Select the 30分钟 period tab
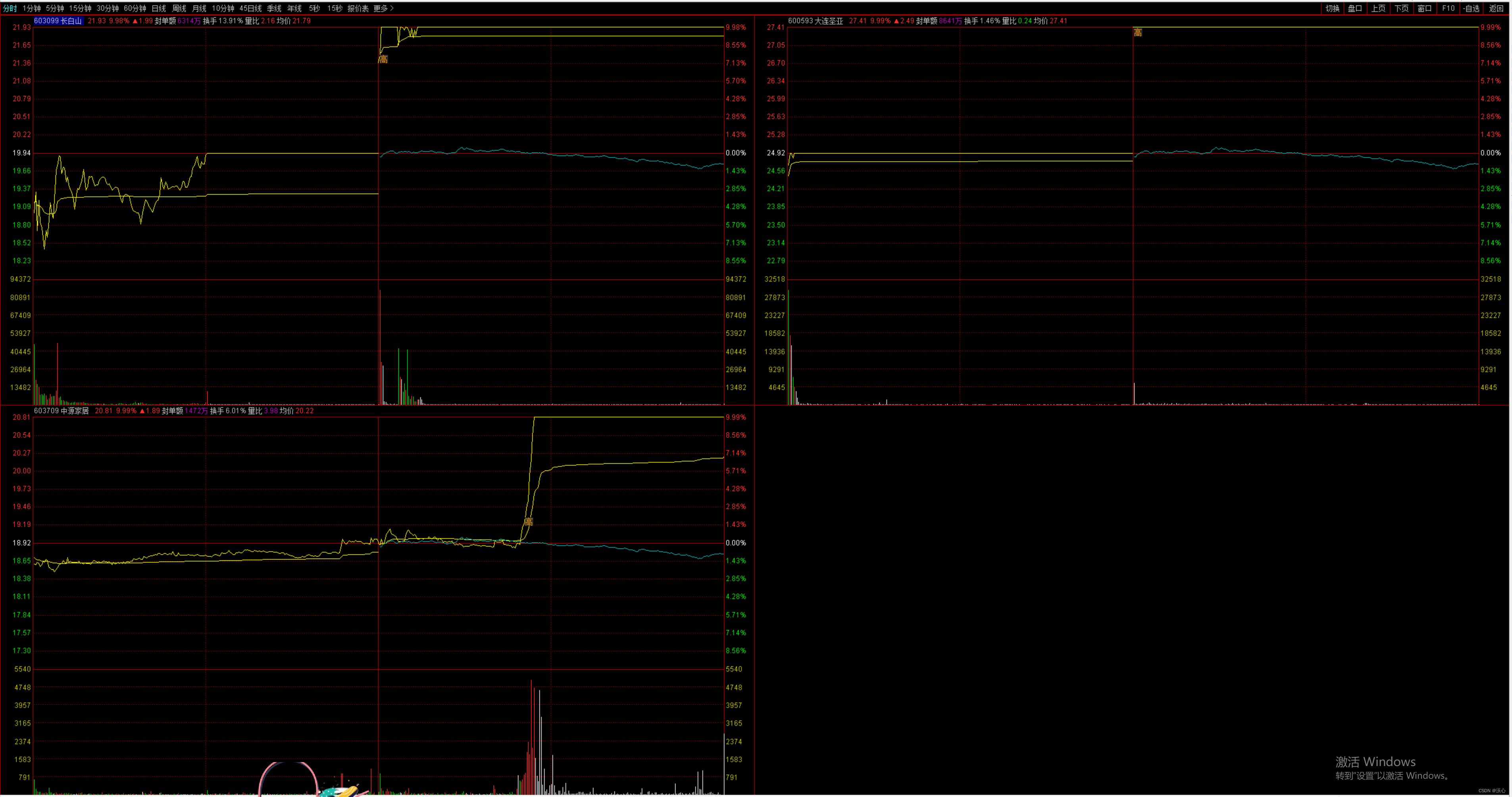This screenshot has height=797, width=1512. 108,8
